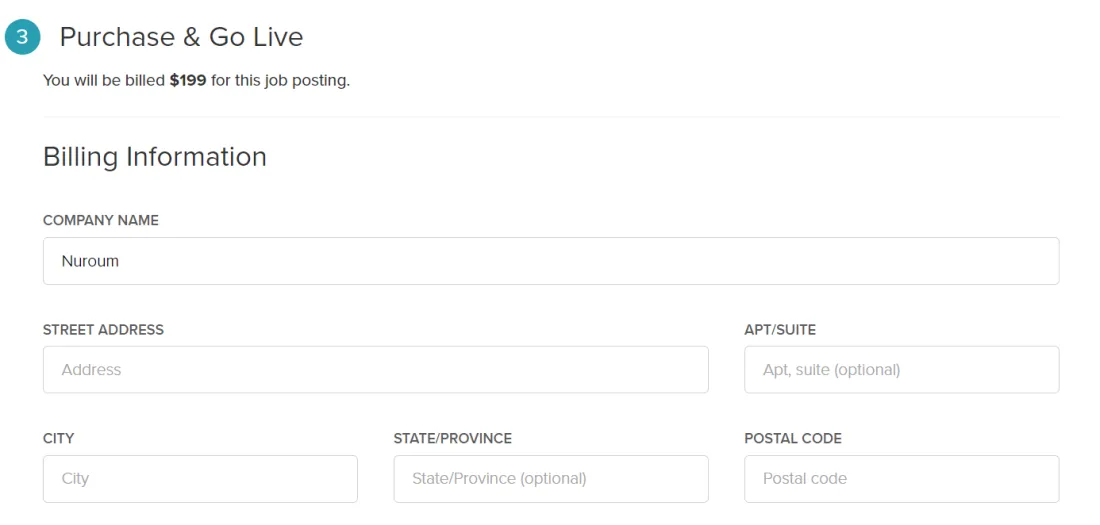Image resolution: width=1100 pixels, height=525 pixels.
Task: Click the APT/SUITE label
Action: tap(780, 330)
